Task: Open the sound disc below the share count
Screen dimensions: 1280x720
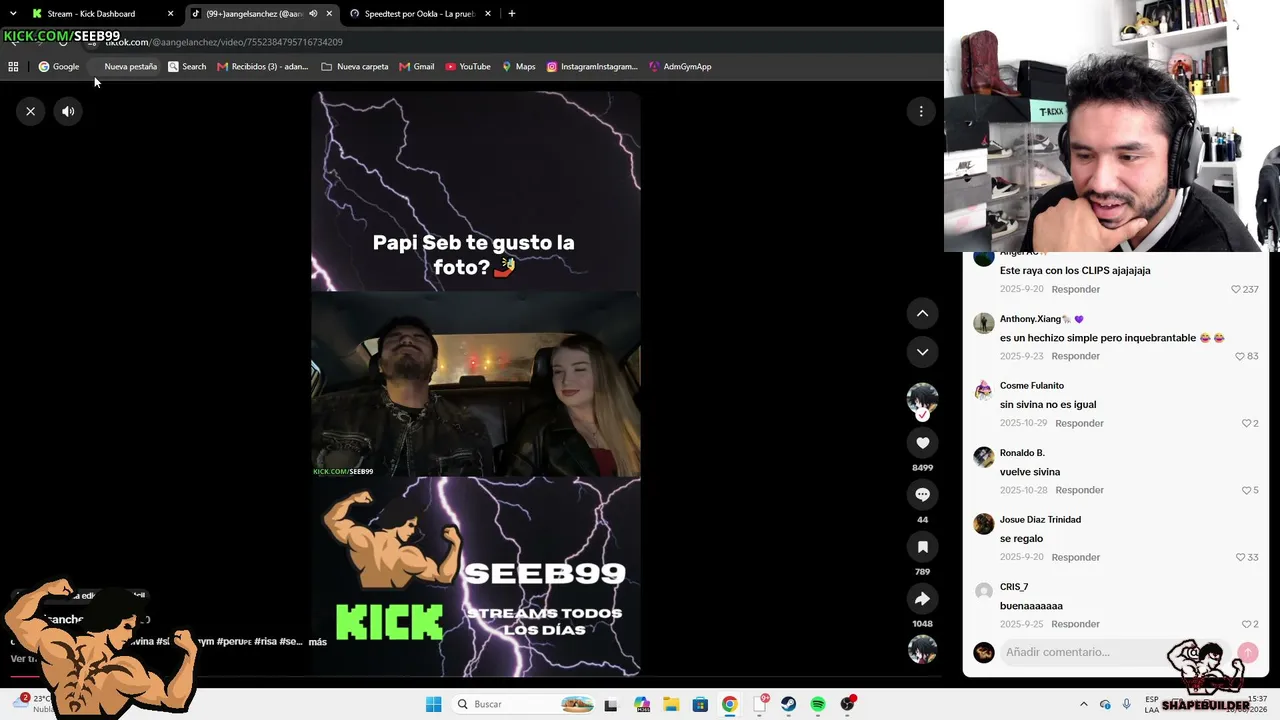Action: tap(922, 649)
